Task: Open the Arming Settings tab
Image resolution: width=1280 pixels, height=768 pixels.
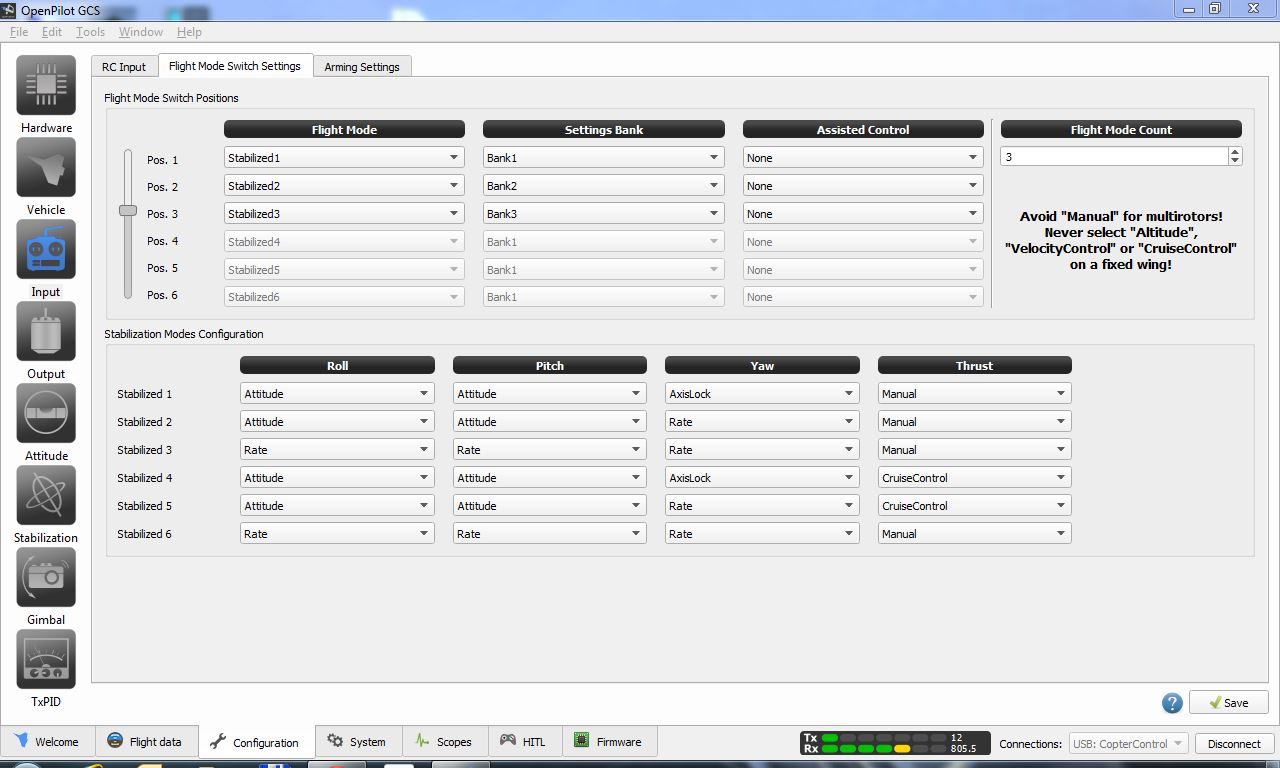Action: [362, 67]
